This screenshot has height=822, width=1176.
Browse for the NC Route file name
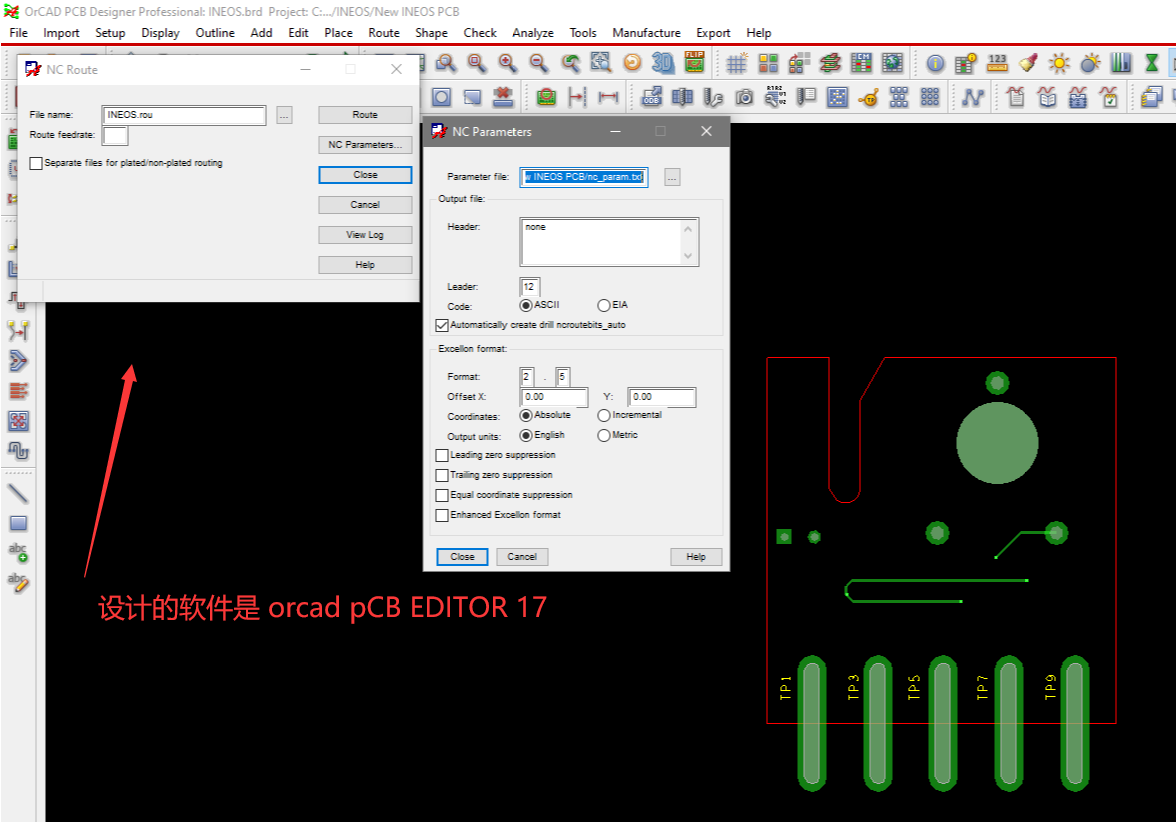tap(284, 116)
